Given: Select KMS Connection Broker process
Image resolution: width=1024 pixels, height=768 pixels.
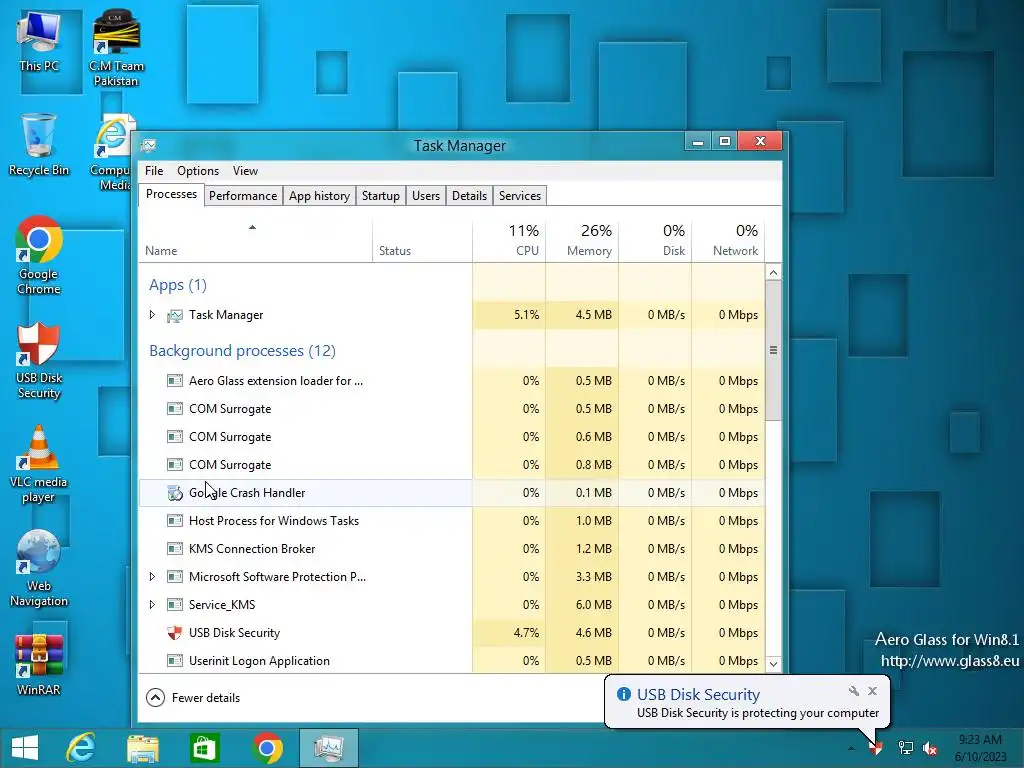Looking at the screenshot, I should [x=451, y=549].
